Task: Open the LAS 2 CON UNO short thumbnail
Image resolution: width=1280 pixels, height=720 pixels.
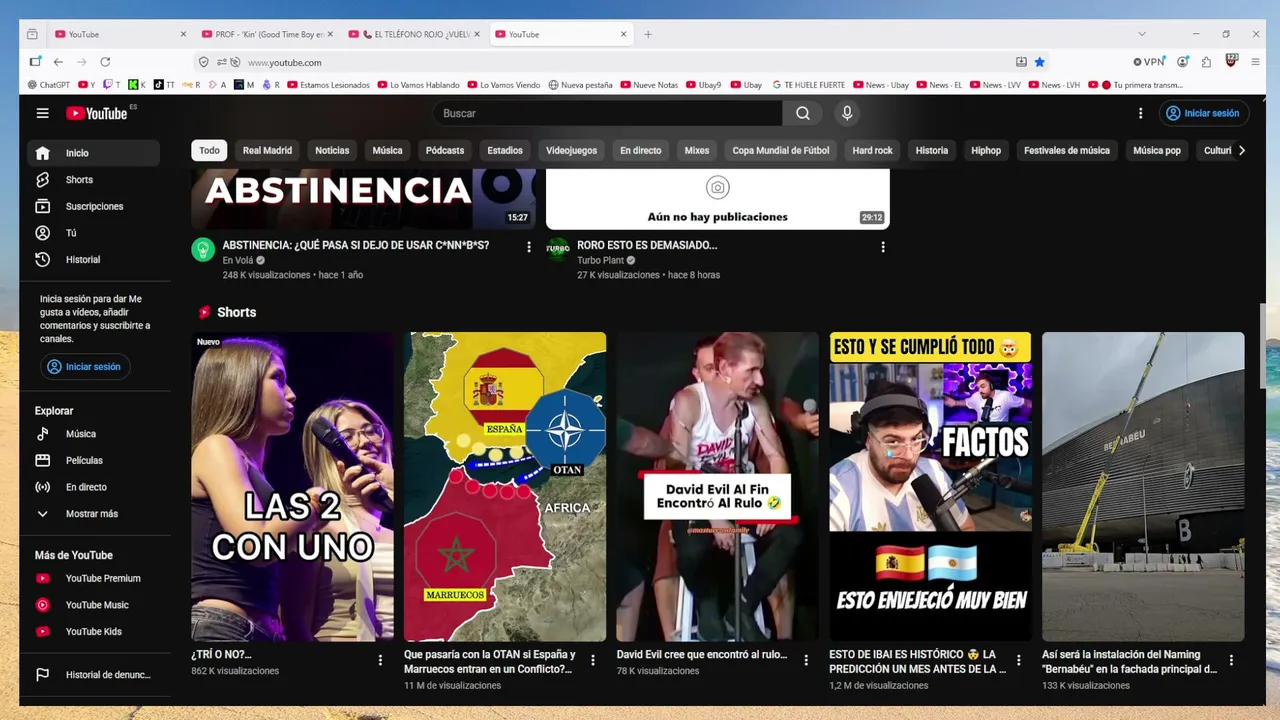Action: tap(292, 486)
